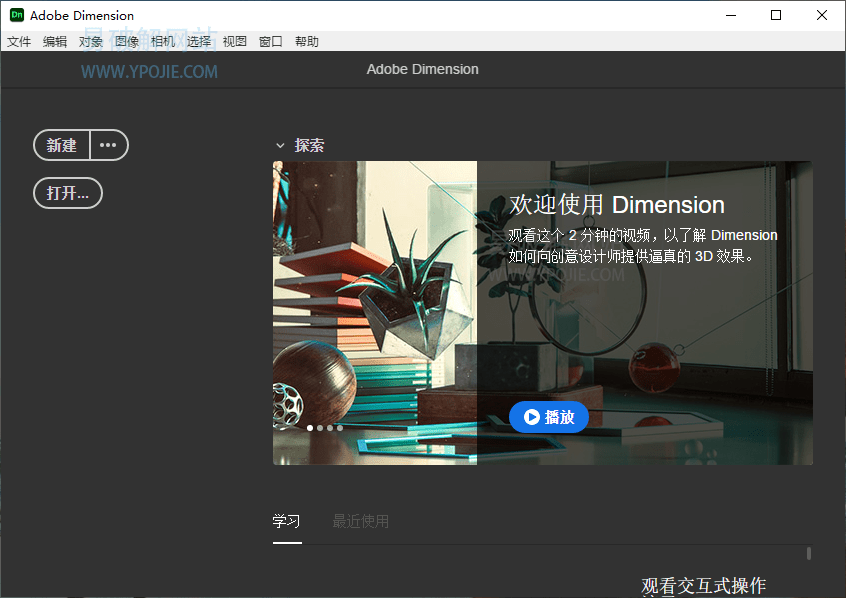Open the 窗口 menu
This screenshot has height=598, width=846.
[x=271, y=42]
